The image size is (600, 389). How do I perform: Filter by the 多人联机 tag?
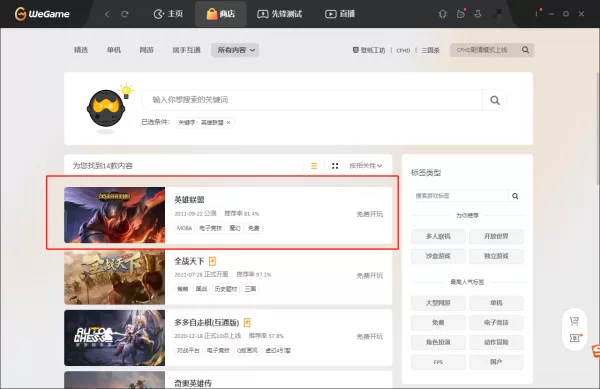pyautogui.click(x=438, y=236)
